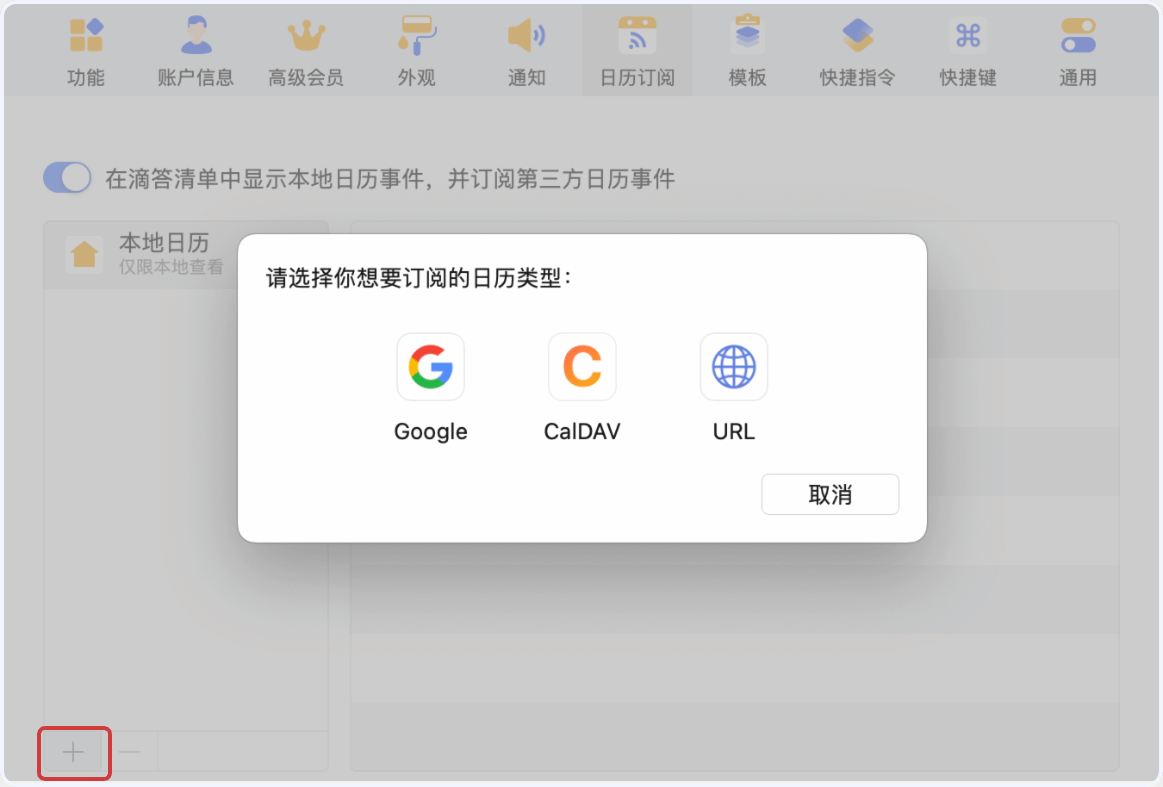Open the 功能 preferences tab
This screenshot has height=787, width=1163.
coord(86,50)
